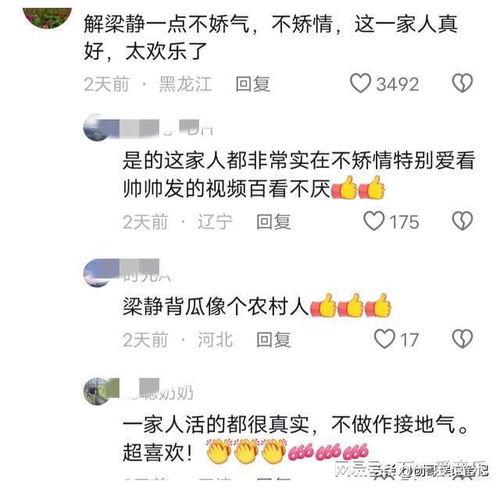The width and height of the screenshot is (500, 488).
Task: Tap 回复 under the 河北 comment
Action: tap(273, 340)
